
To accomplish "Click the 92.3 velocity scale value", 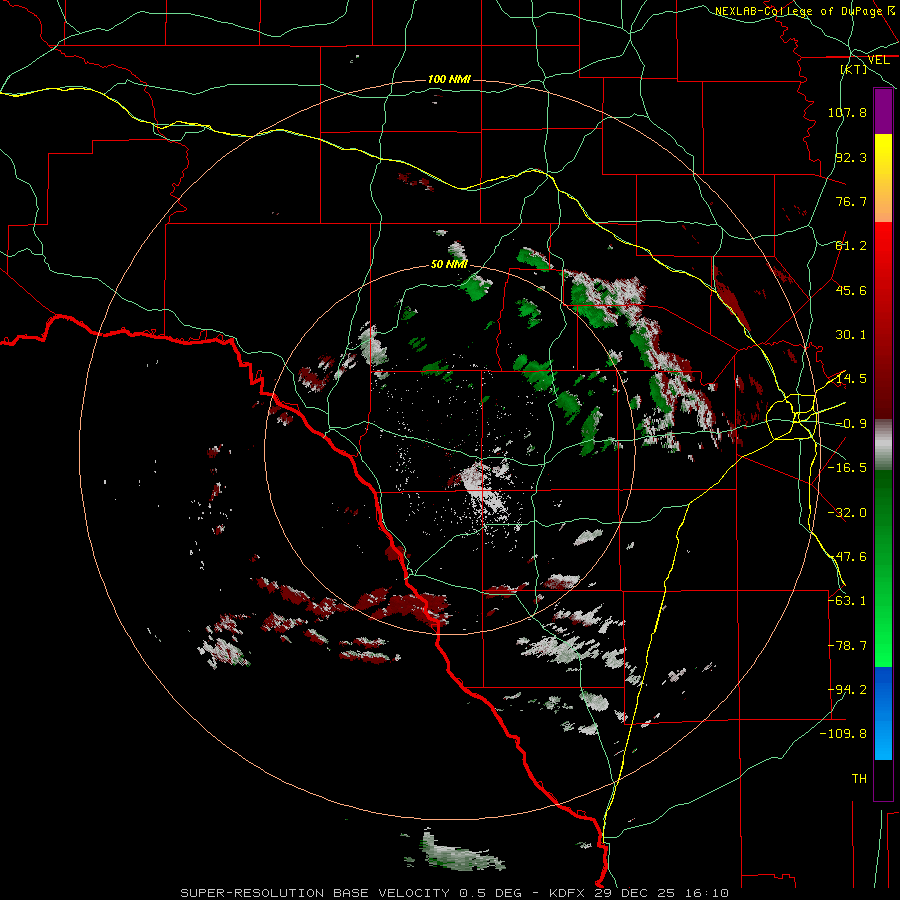I will coord(851,157).
